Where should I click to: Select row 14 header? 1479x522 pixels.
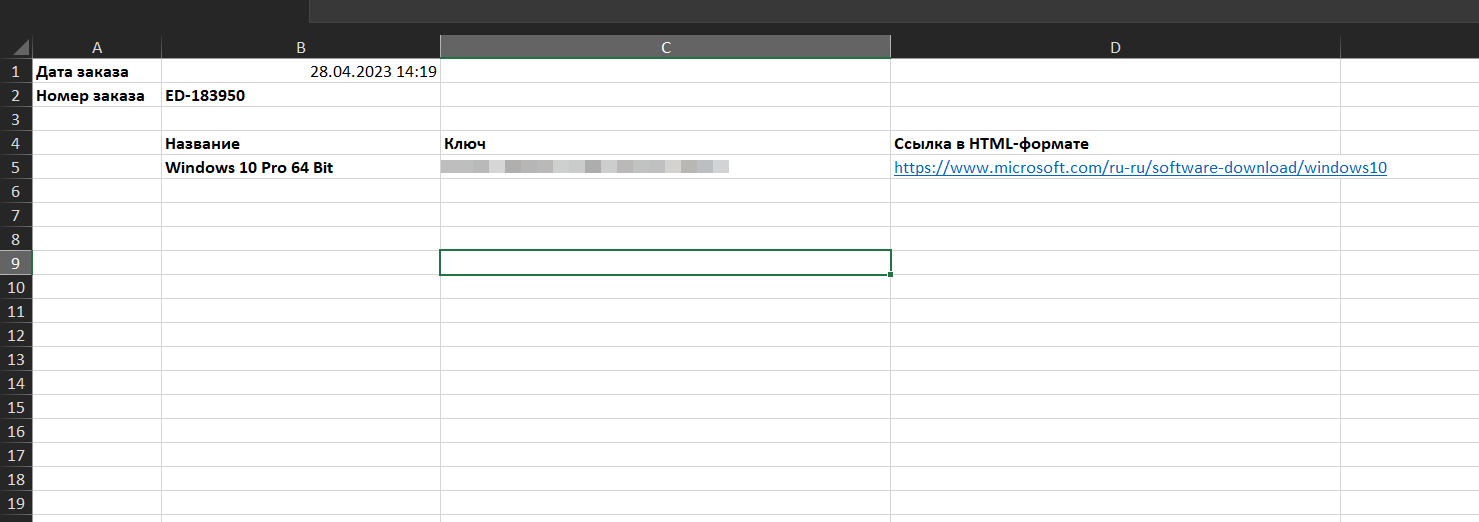[x=16, y=384]
